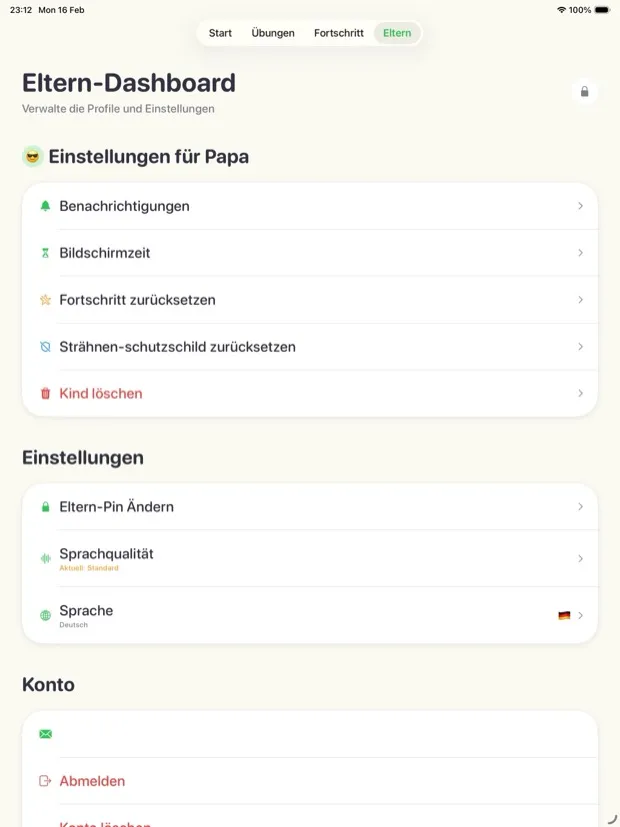
Task: Click the bell icon for Benachrichtigungen
Action: 45,206
